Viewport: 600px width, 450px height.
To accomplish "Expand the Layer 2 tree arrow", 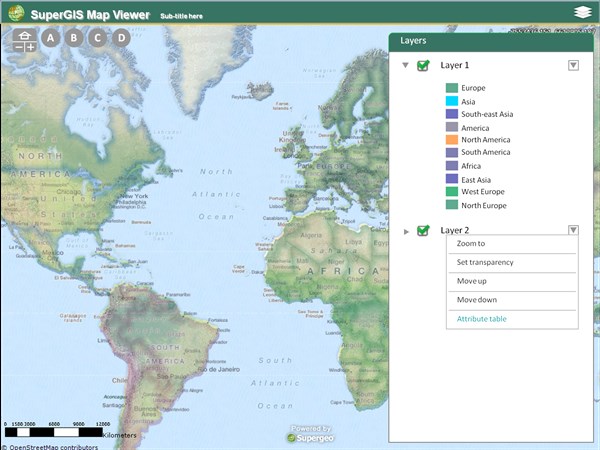I will click(405, 231).
